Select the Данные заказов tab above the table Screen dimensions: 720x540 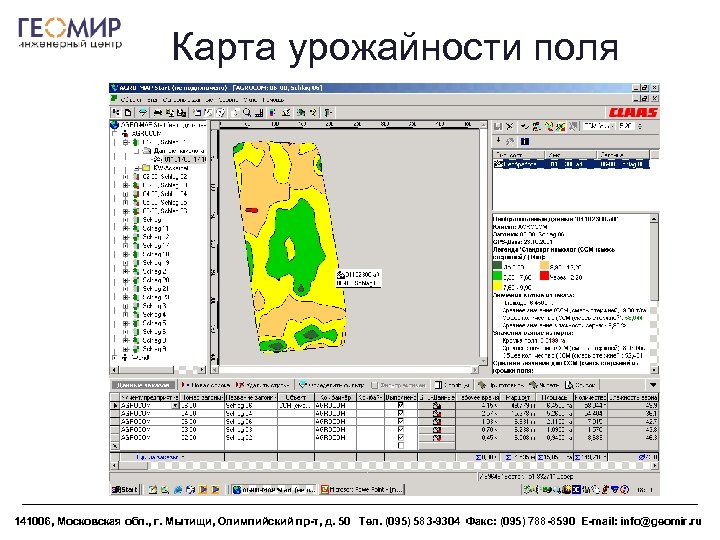(x=143, y=385)
